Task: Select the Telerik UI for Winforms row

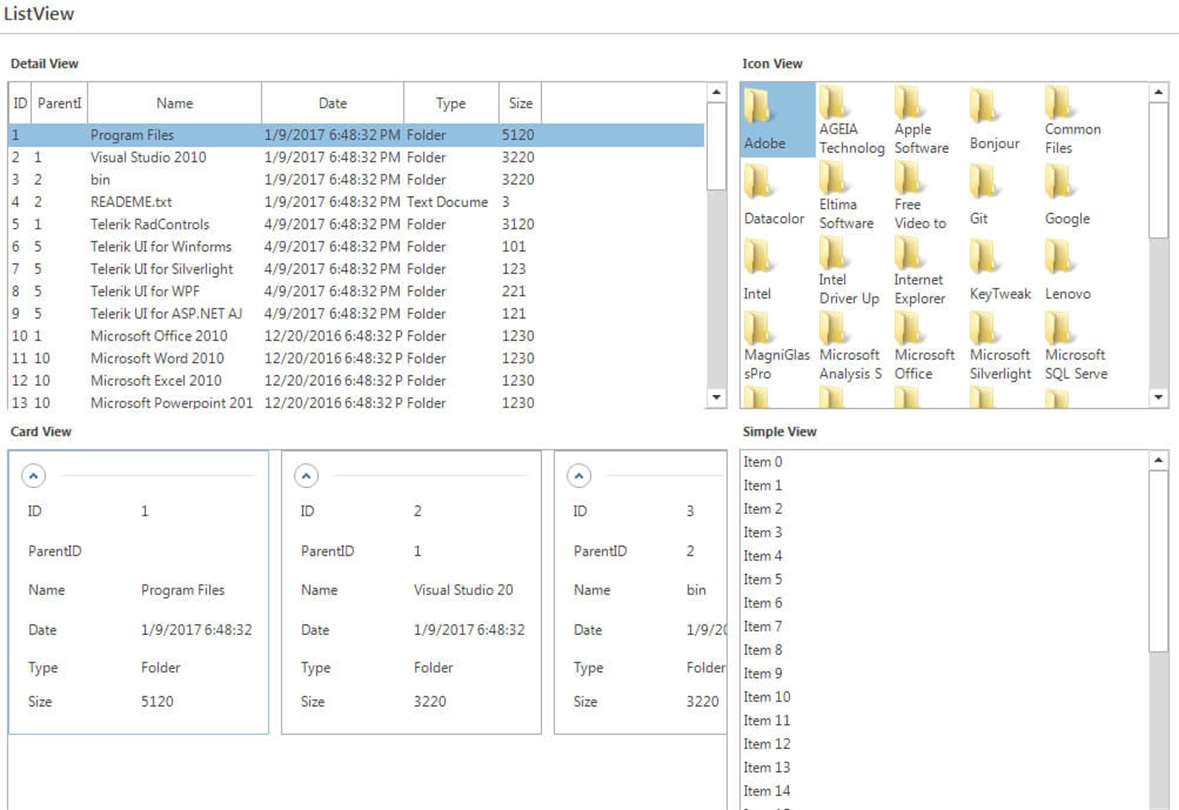Action: (356, 247)
